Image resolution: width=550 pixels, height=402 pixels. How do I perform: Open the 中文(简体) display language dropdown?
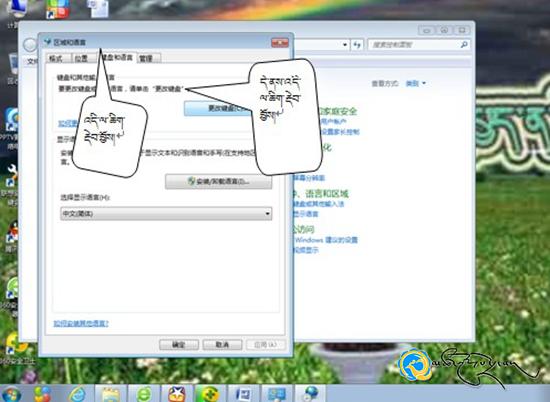tap(166, 213)
